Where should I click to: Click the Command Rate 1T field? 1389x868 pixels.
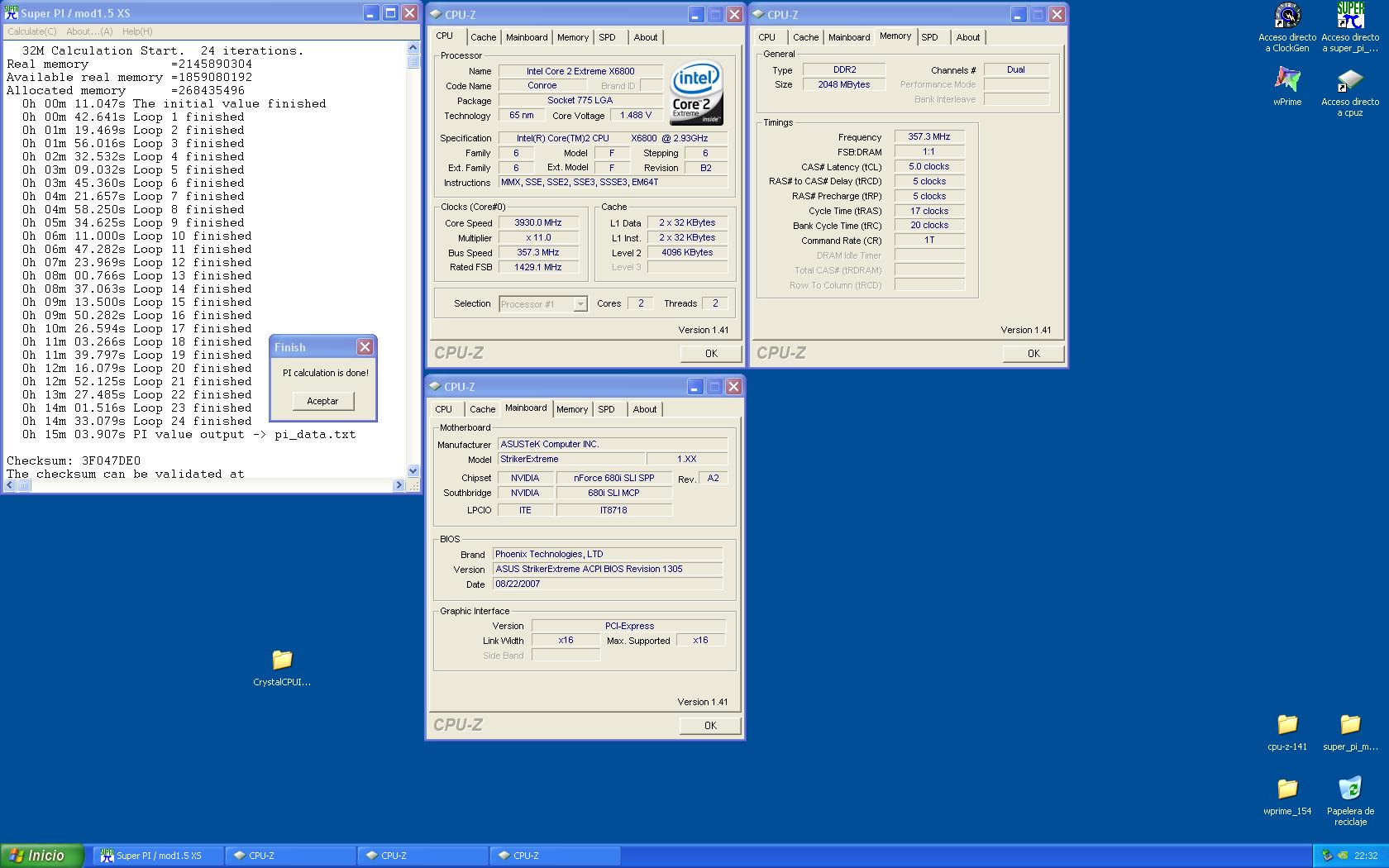click(x=929, y=240)
